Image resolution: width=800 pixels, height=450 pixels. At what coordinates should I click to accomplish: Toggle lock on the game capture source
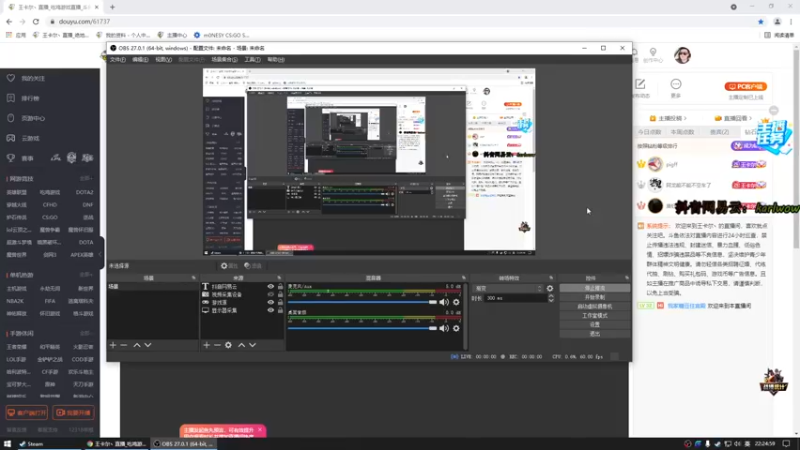(280, 303)
